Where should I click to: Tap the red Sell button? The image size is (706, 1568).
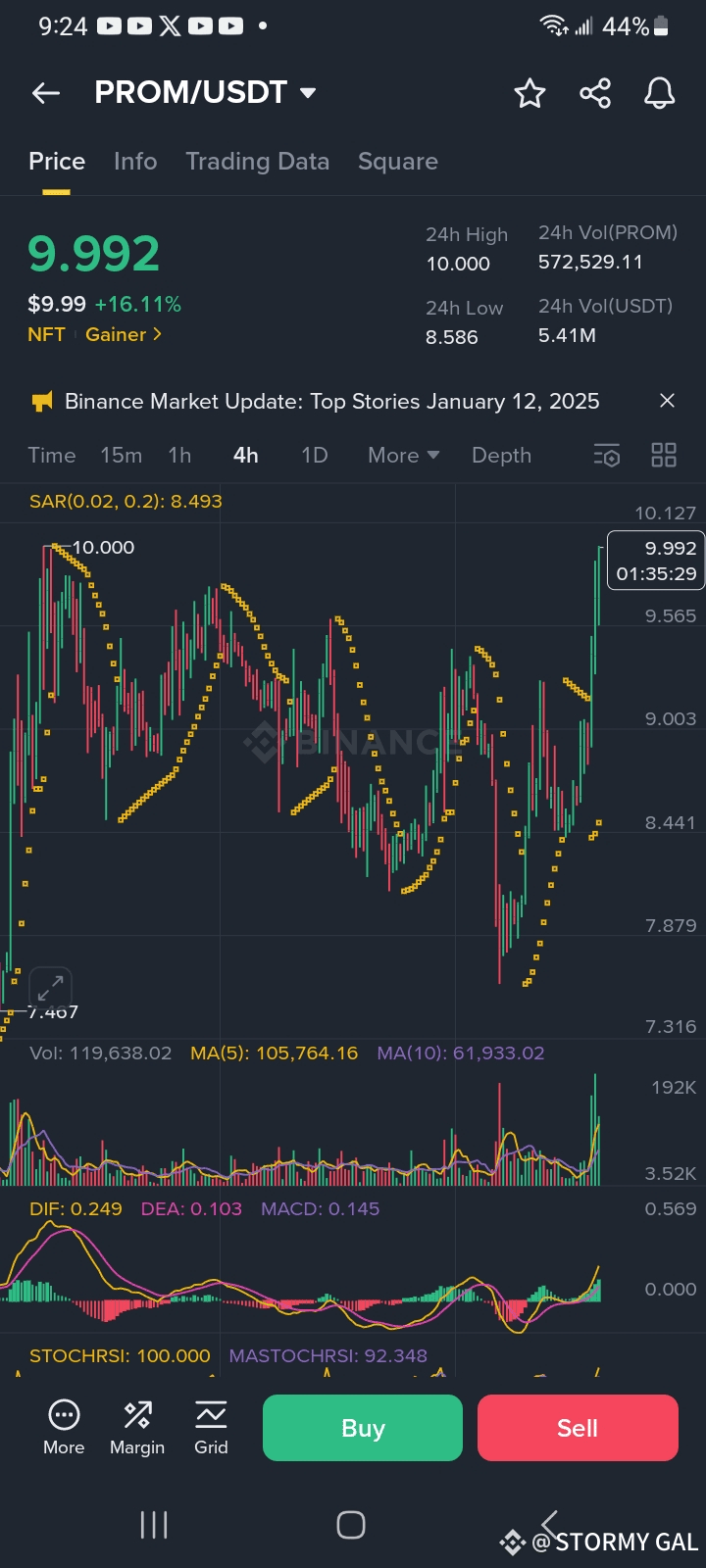click(578, 1428)
